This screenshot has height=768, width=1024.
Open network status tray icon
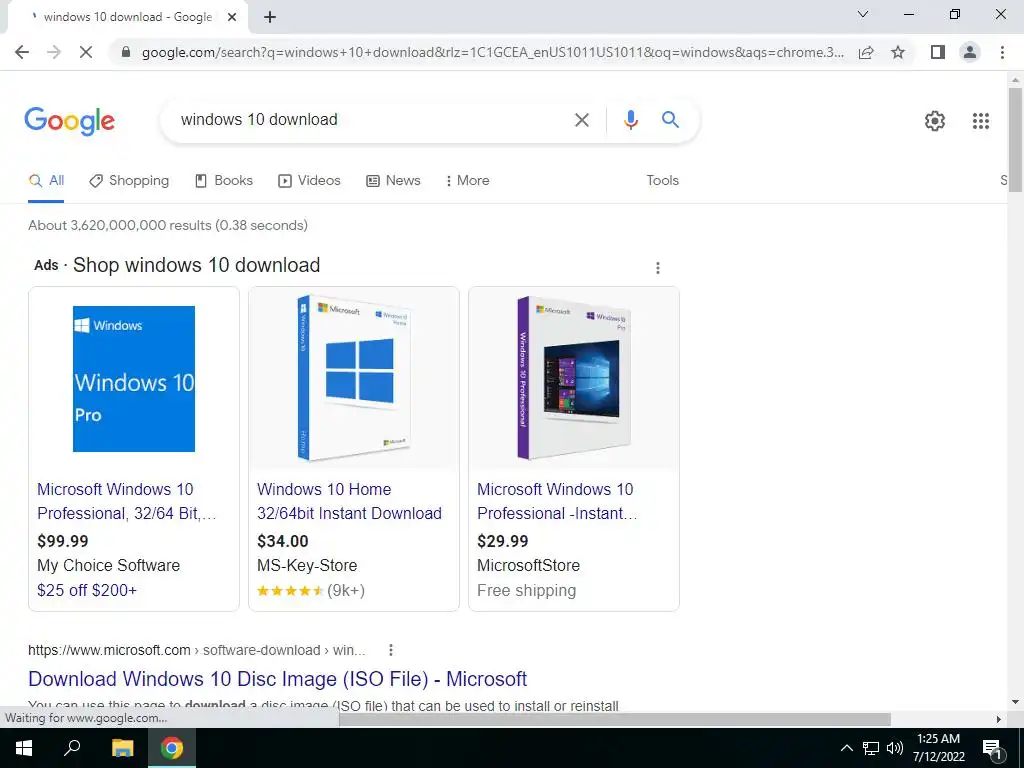870,748
